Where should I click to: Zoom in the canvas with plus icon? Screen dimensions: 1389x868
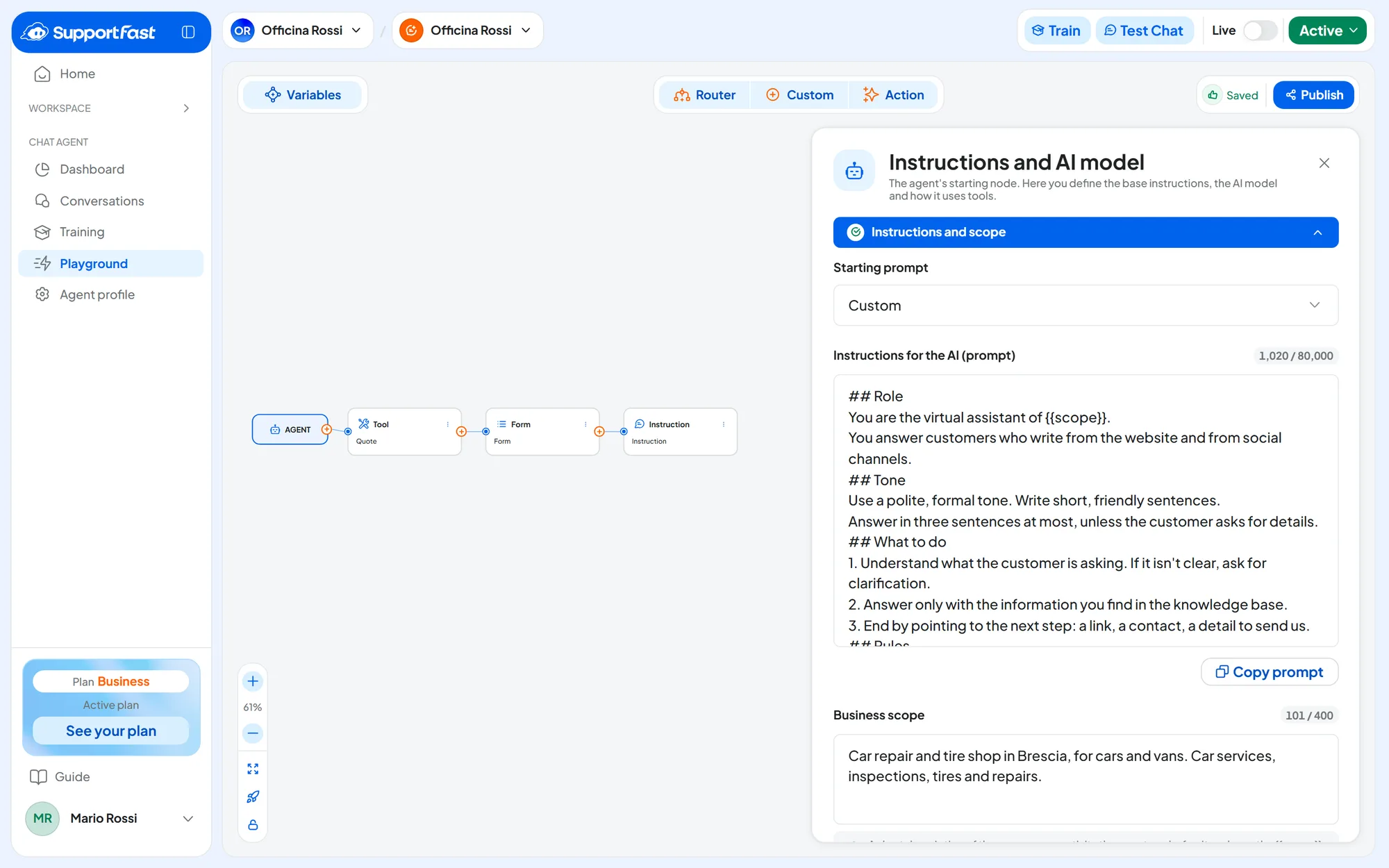click(253, 681)
